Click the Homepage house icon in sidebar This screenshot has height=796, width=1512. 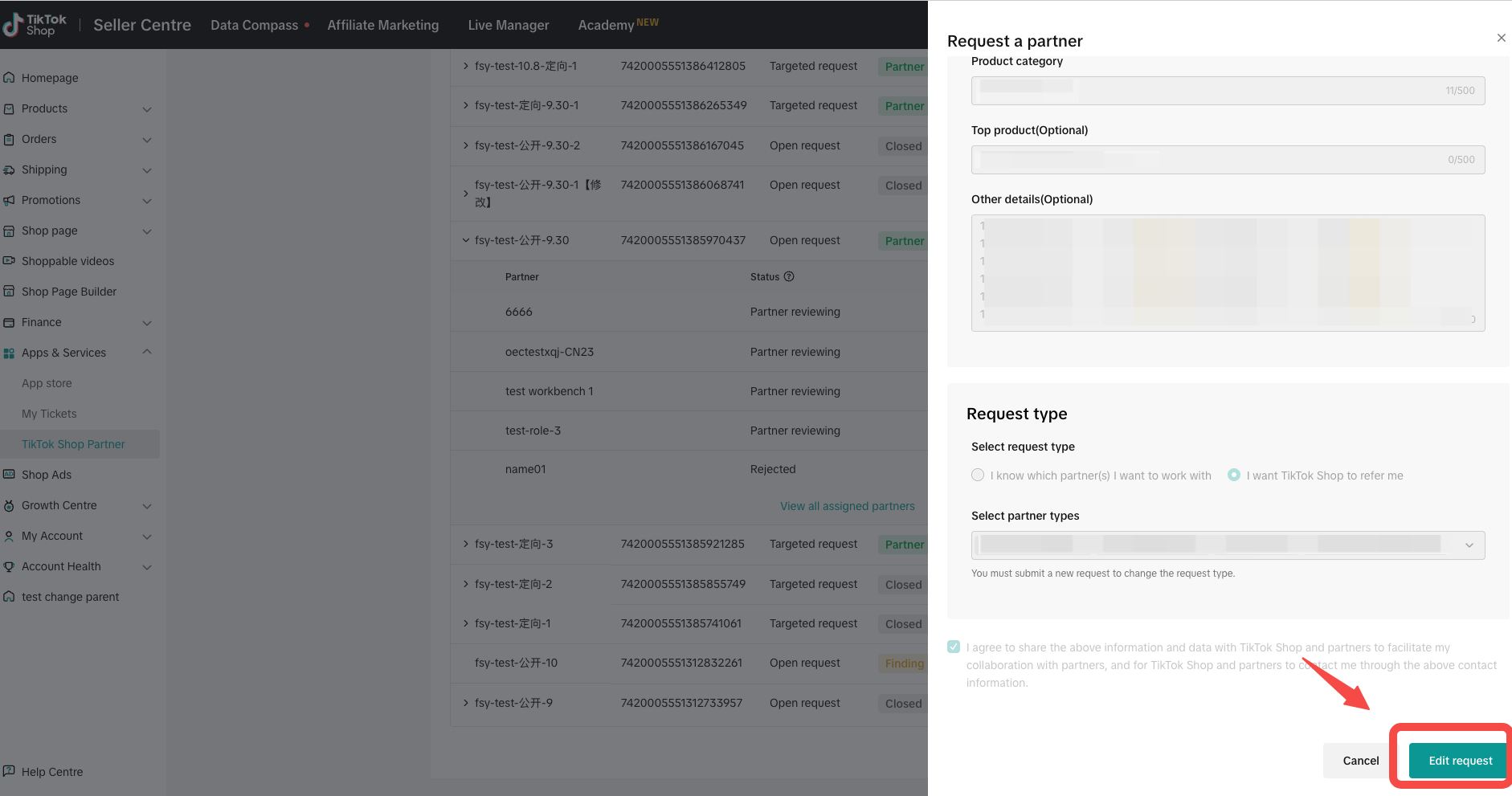tap(9, 78)
